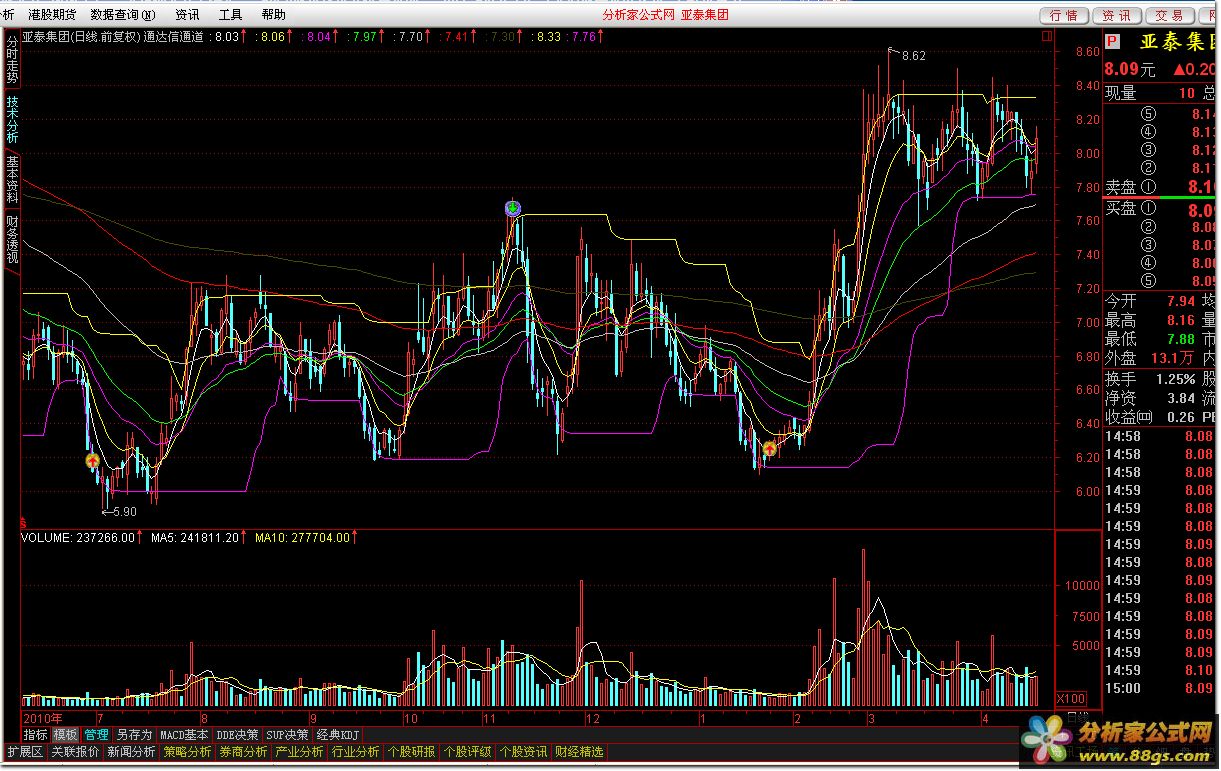This screenshot has width=1221, height=771.
Task: Open the 个股资讯 bottom tab
Action: (523, 752)
